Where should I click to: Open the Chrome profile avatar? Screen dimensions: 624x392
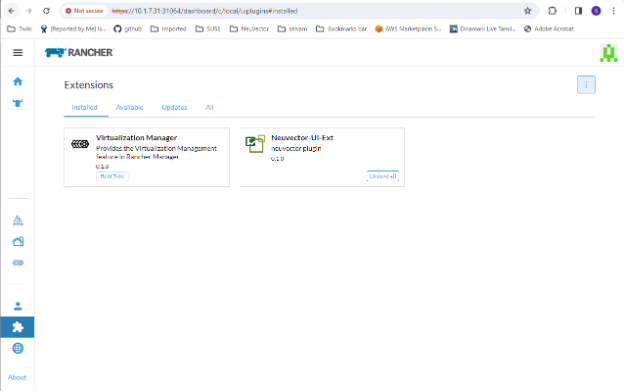(x=596, y=11)
